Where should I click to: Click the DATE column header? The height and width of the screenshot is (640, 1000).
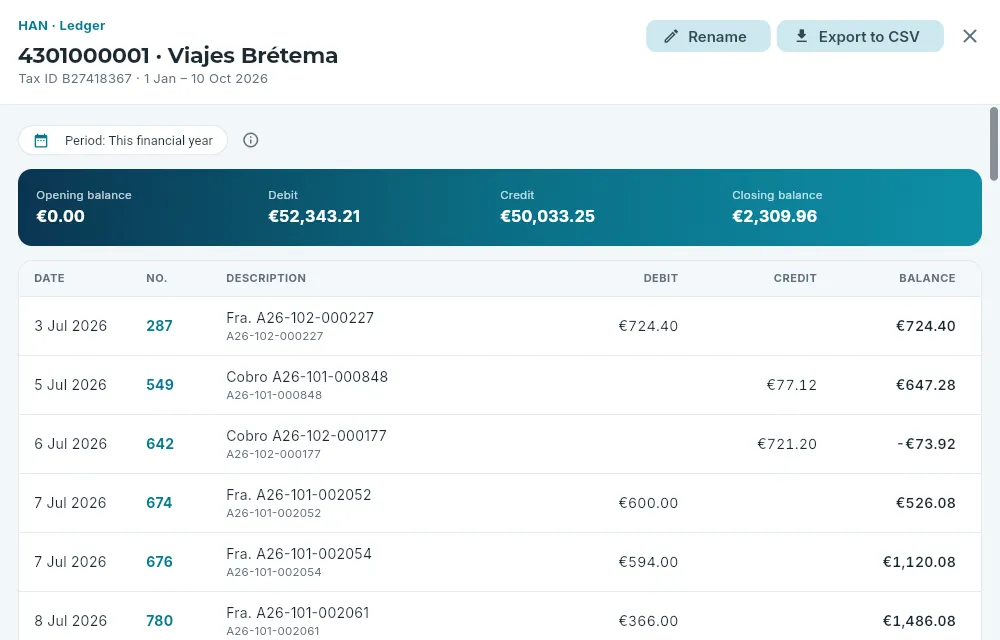(x=49, y=278)
